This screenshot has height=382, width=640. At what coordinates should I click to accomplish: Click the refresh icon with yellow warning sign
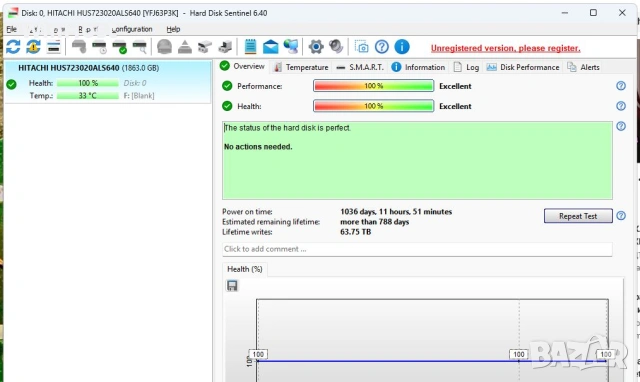pos(33,47)
